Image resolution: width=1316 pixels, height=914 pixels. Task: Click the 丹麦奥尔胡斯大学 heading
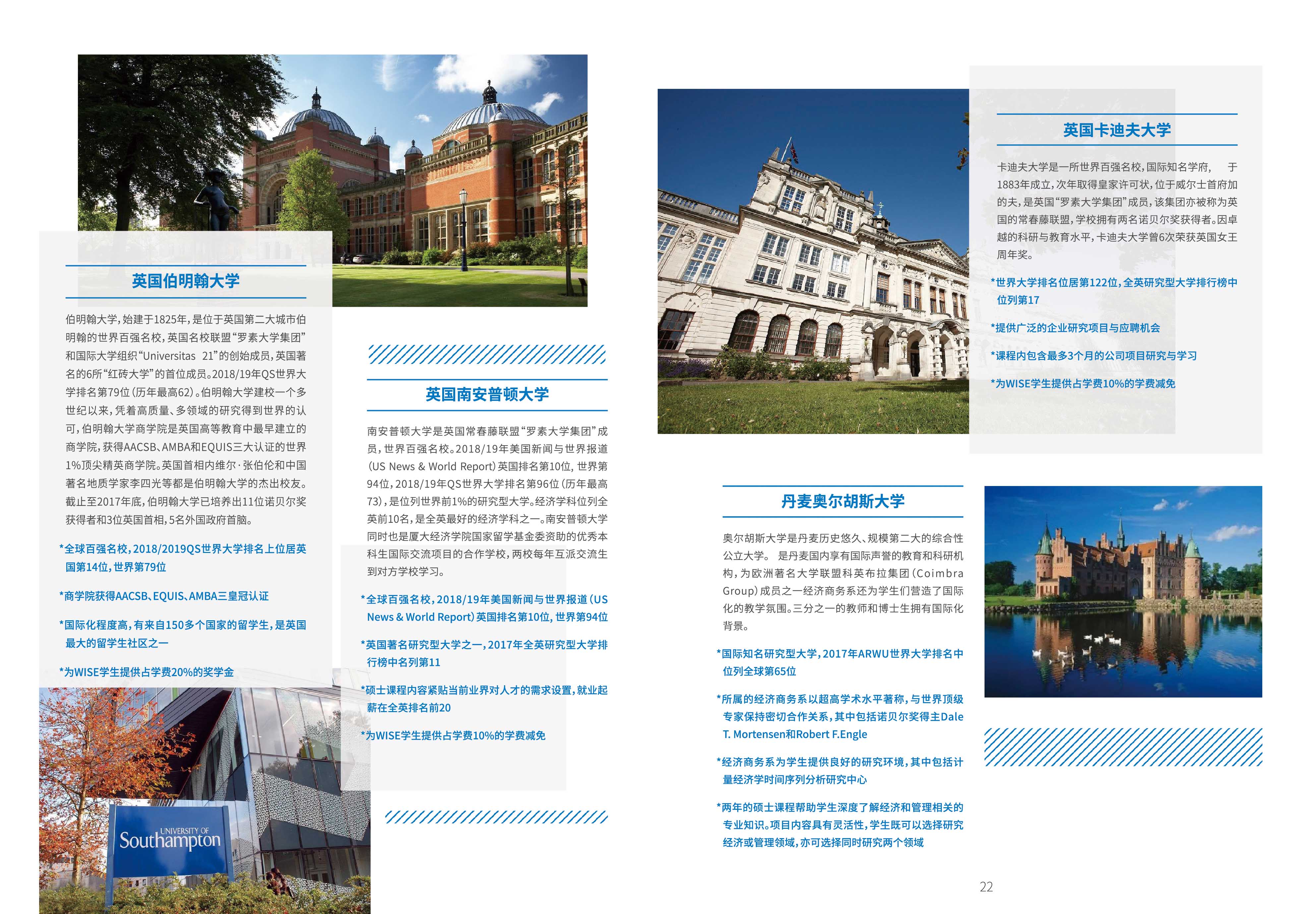pyautogui.click(x=842, y=502)
